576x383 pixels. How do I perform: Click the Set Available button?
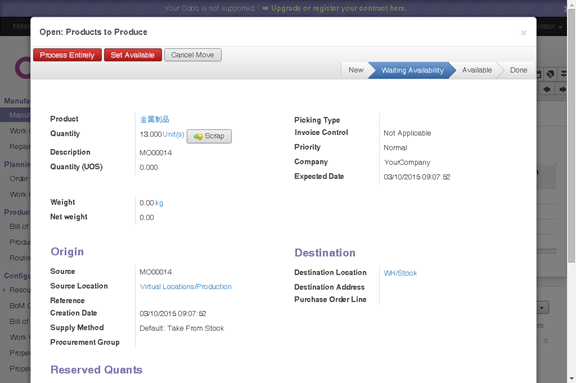[133, 55]
